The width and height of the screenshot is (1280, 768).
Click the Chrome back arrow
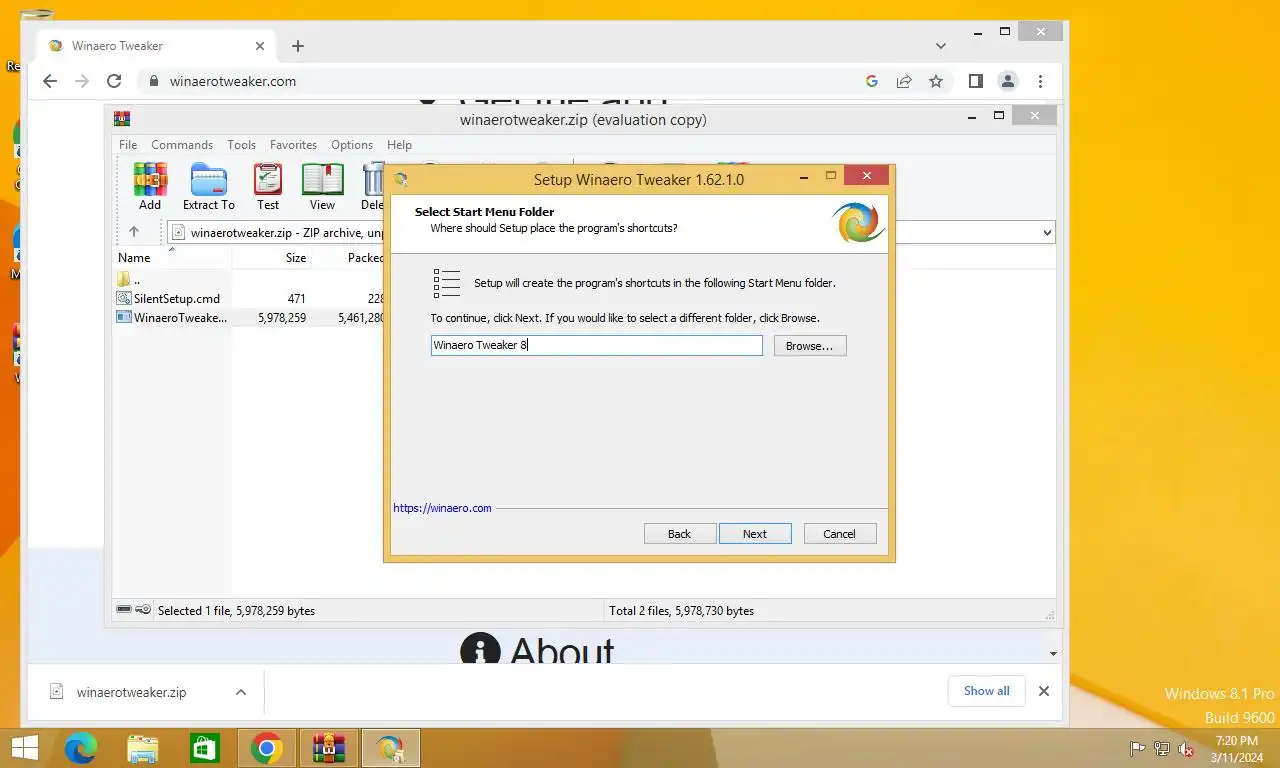(x=50, y=81)
